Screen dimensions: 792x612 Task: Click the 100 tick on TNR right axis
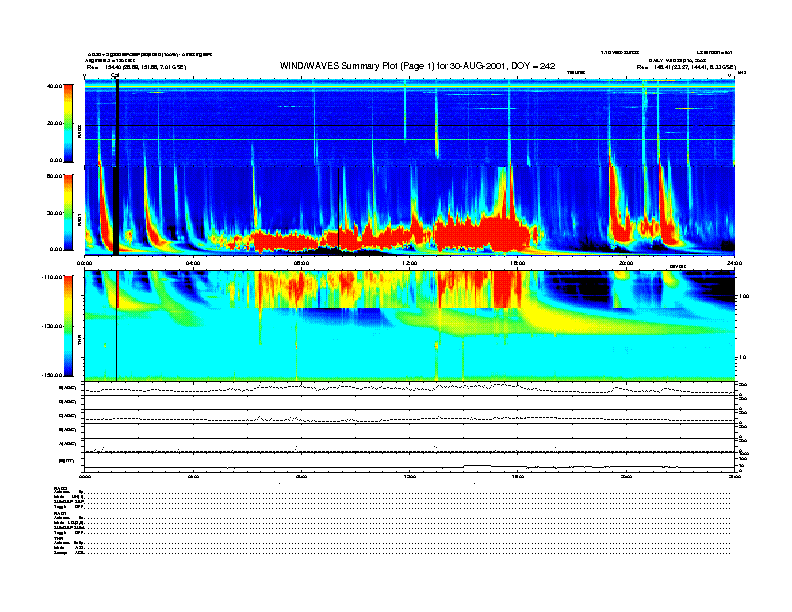pos(744,296)
